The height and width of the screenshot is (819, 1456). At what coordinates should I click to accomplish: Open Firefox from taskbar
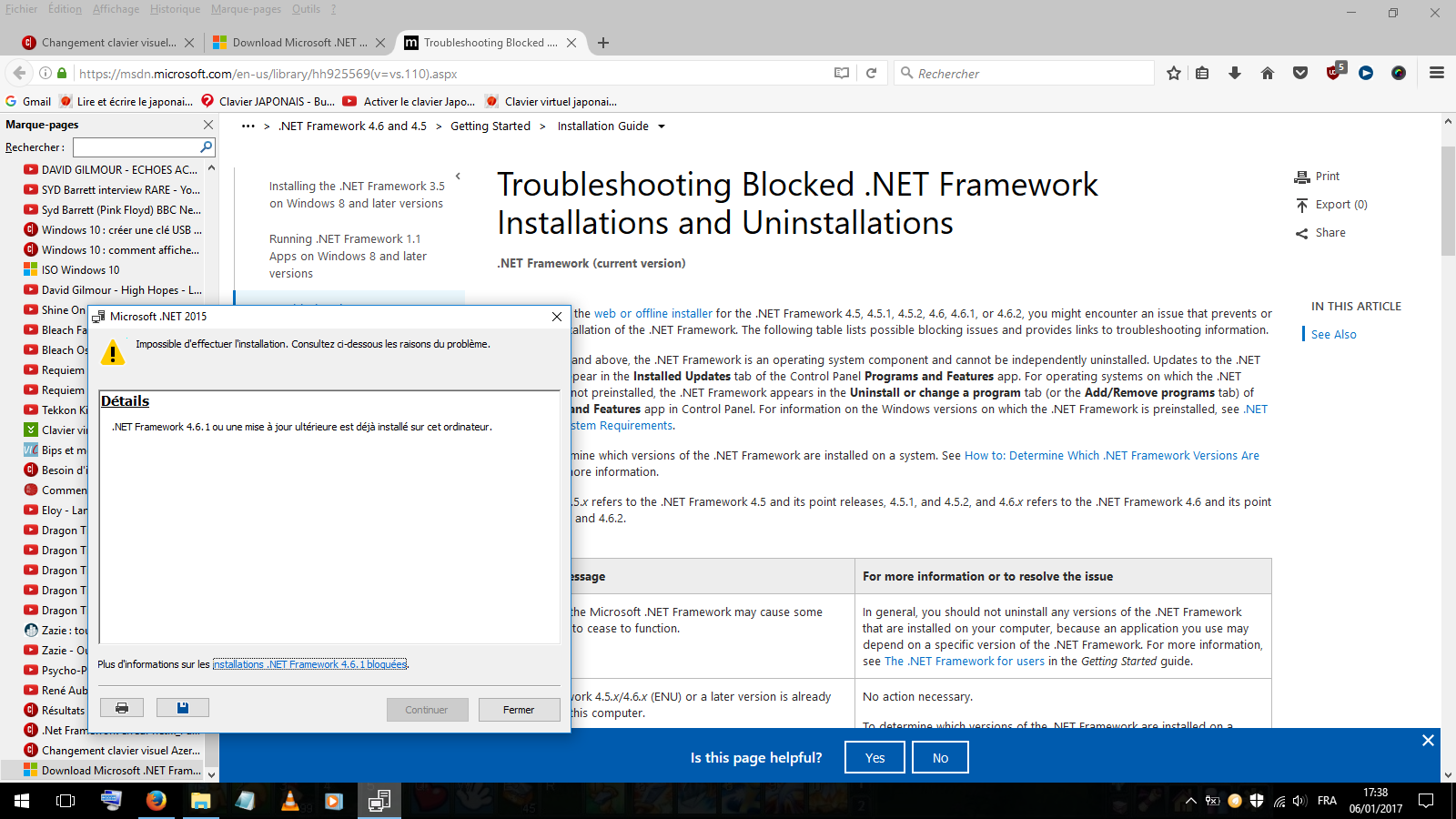[157, 801]
